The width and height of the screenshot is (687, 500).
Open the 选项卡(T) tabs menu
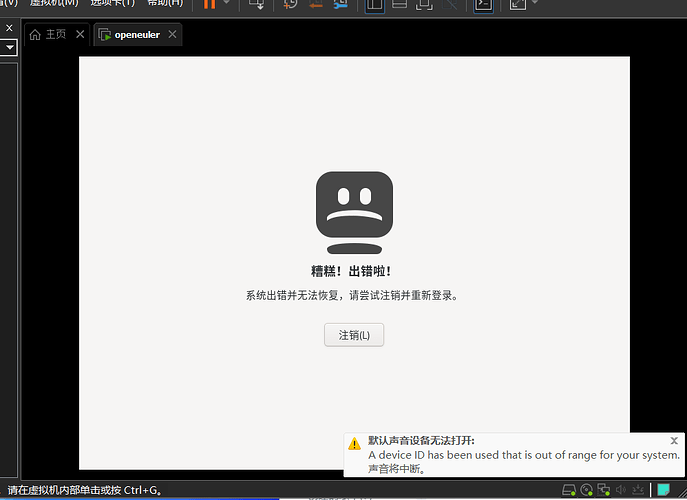click(112, 3)
